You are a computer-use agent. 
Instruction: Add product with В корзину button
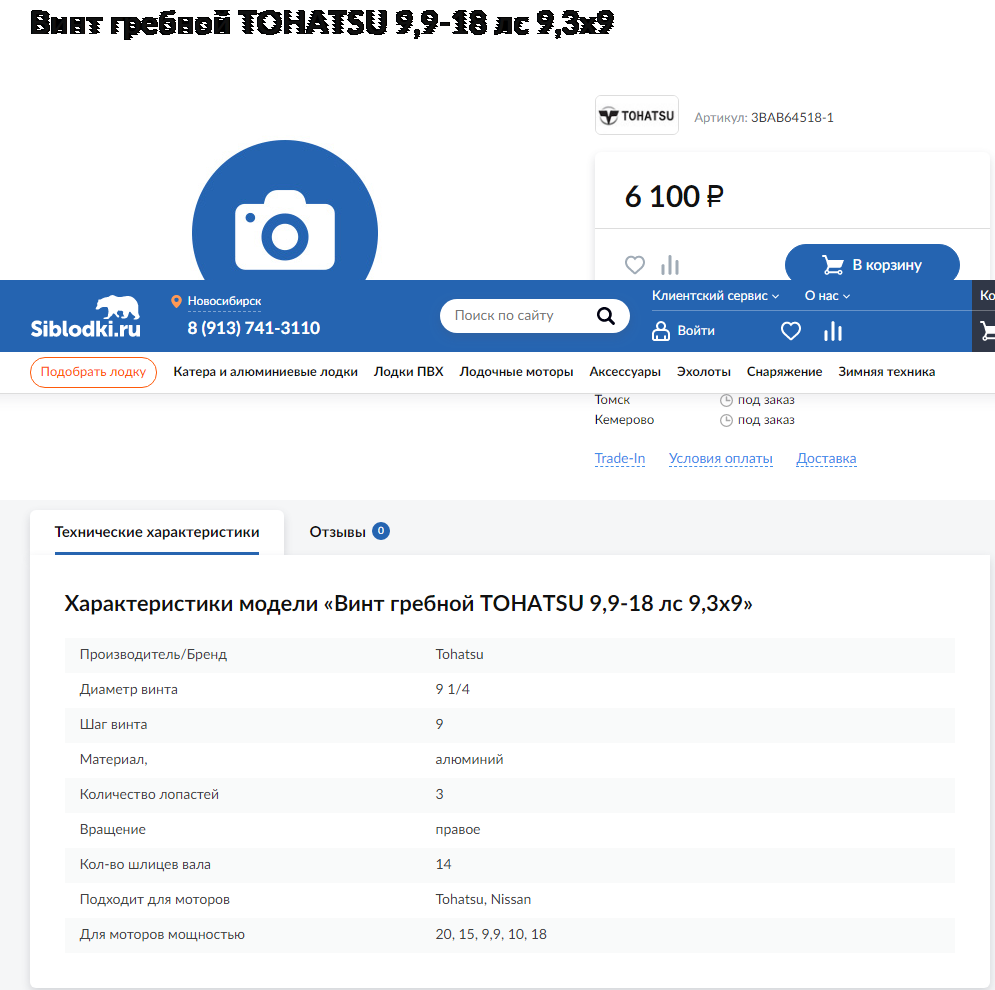[x=872, y=265]
